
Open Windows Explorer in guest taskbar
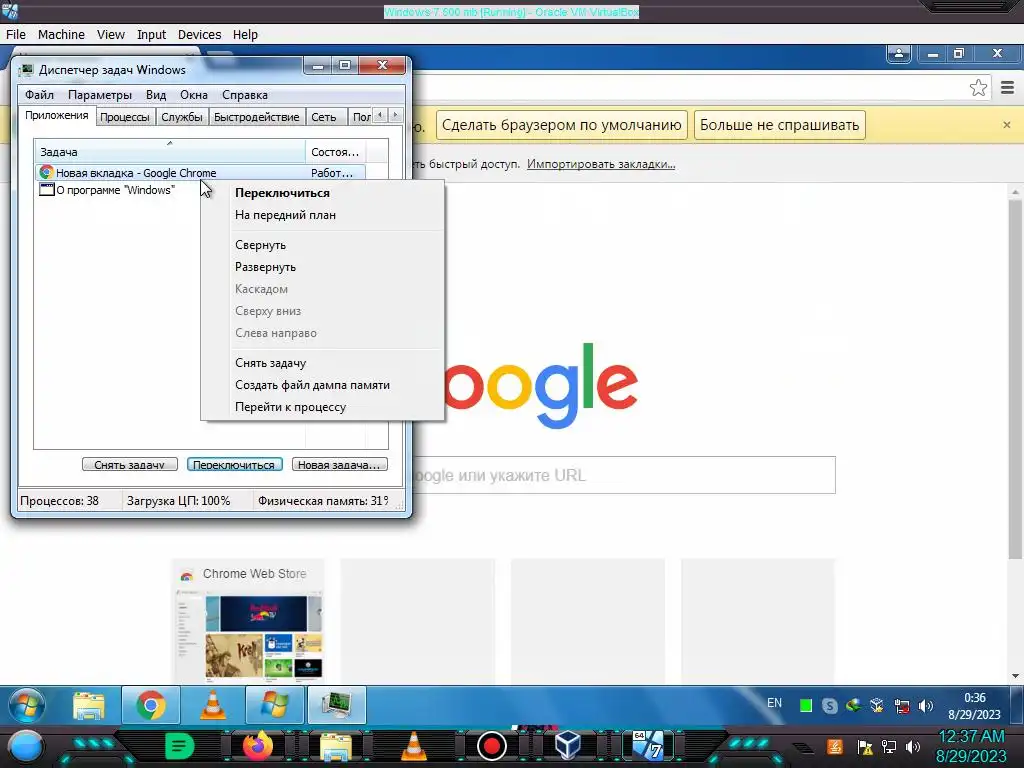pyautogui.click(x=89, y=706)
